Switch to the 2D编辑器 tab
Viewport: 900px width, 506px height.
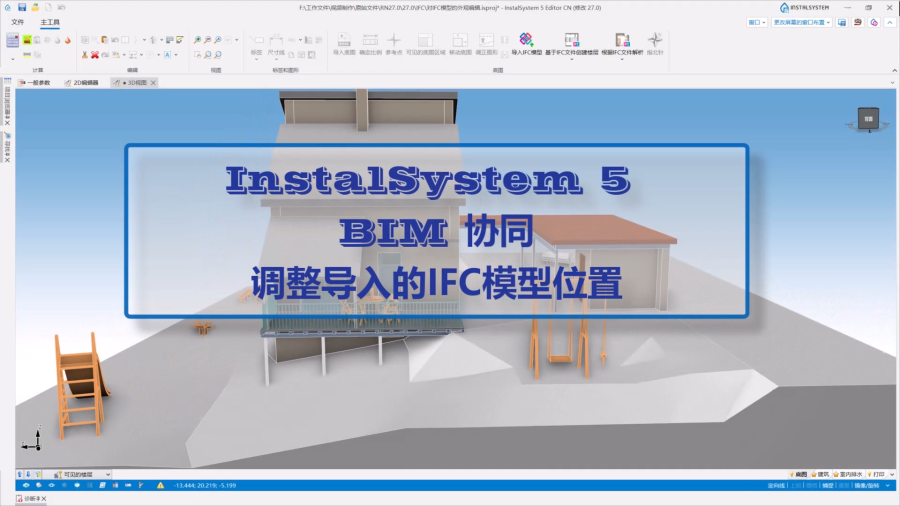(82, 83)
